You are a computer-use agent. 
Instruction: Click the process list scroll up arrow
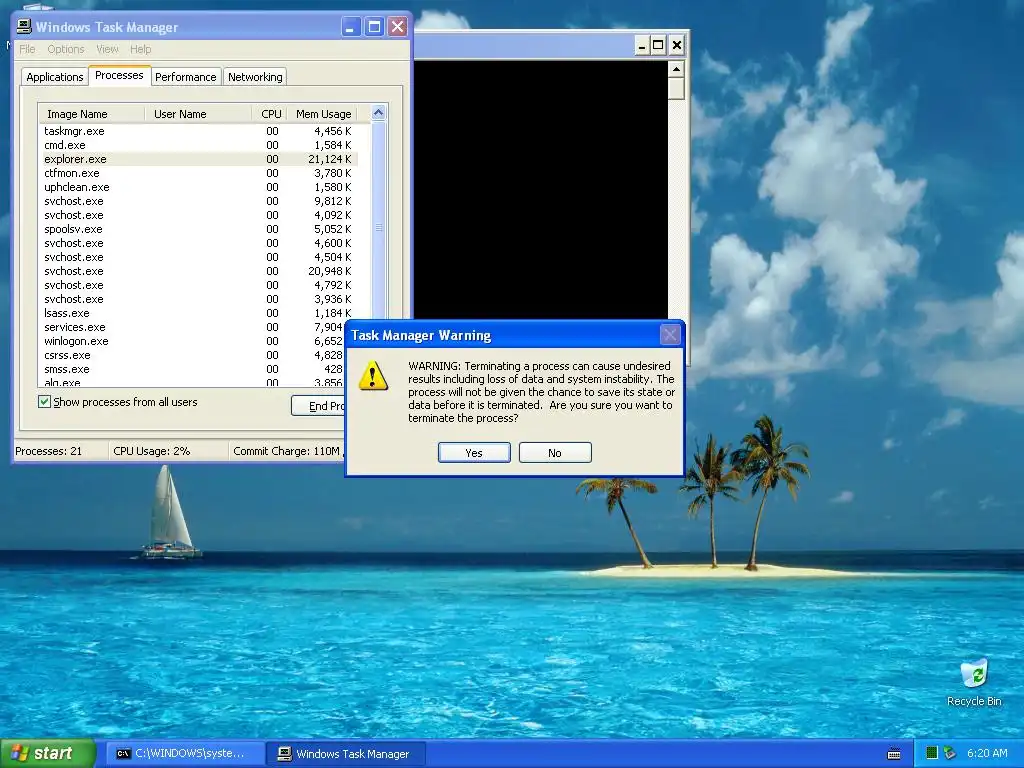click(378, 113)
